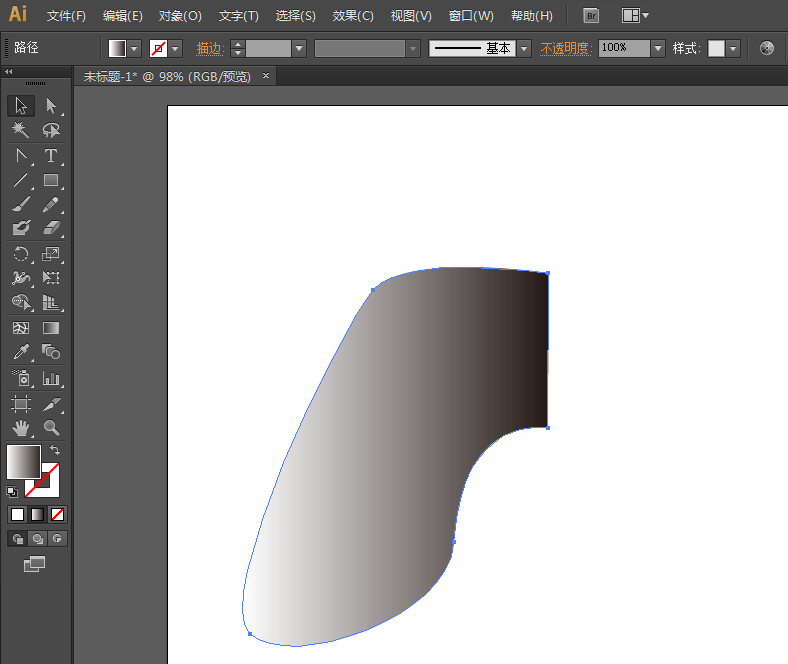
Task: Click the 描边 stroke panel link
Action: coord(209,48)
